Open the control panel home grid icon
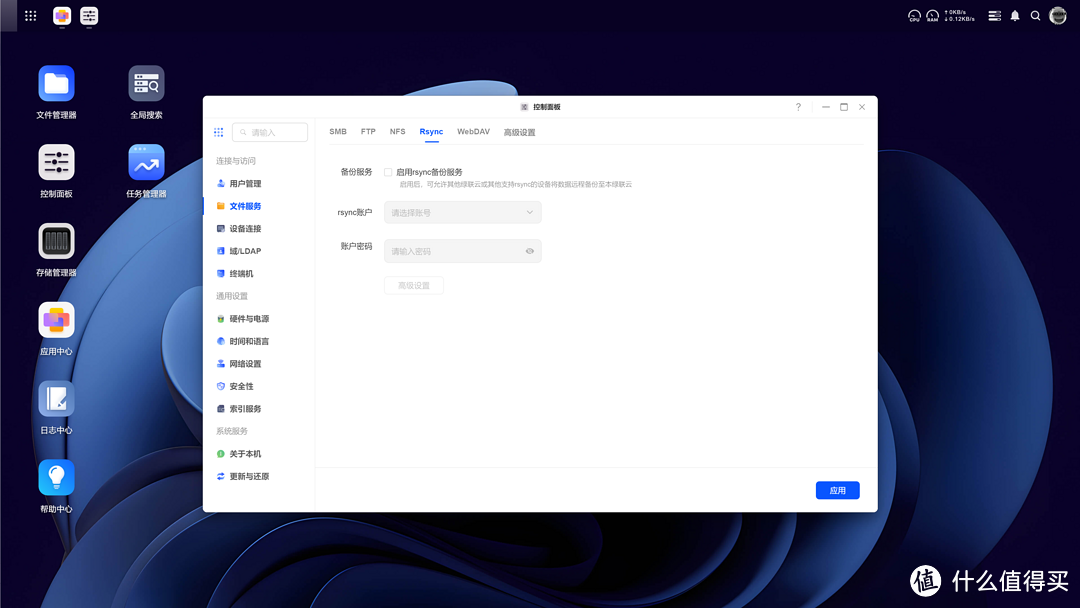The height and width of the screenshot is (608, 1080). [x=218, y=132]
